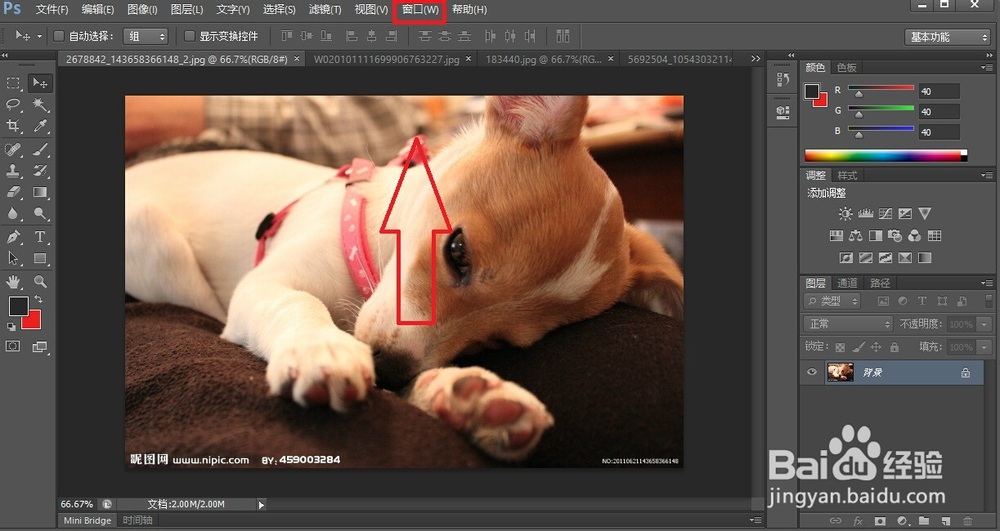Add a Brightness/Contrast adjustment

coord(846,214)
